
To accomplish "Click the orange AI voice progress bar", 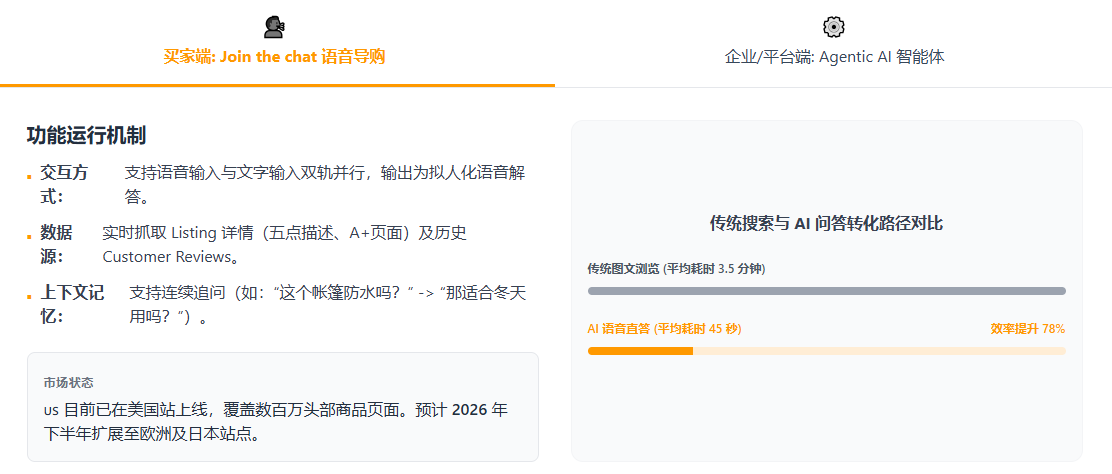I will (640, 351).
